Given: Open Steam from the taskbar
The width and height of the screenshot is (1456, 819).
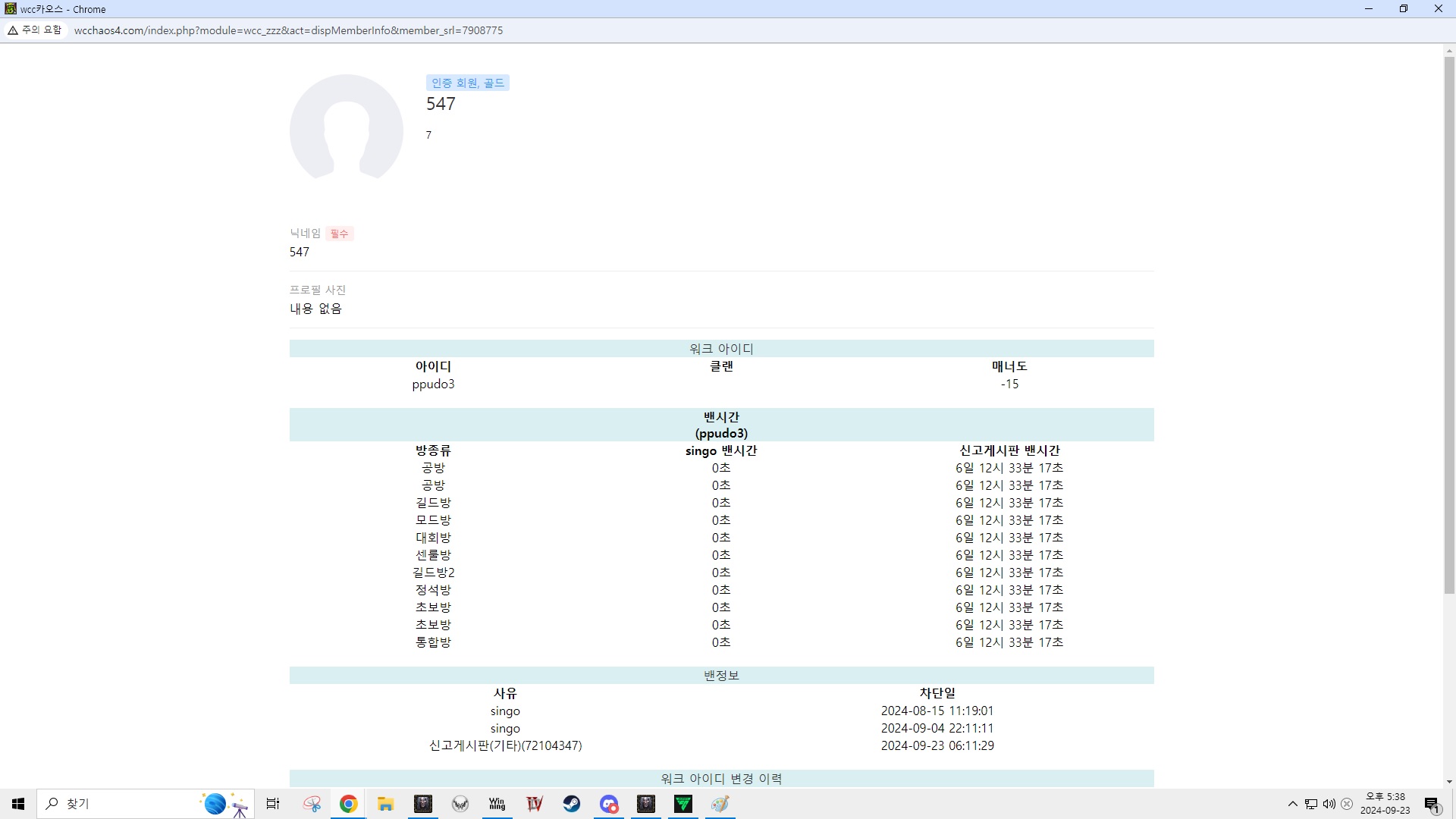Looking at the screenshot, I should coord(572,804).
